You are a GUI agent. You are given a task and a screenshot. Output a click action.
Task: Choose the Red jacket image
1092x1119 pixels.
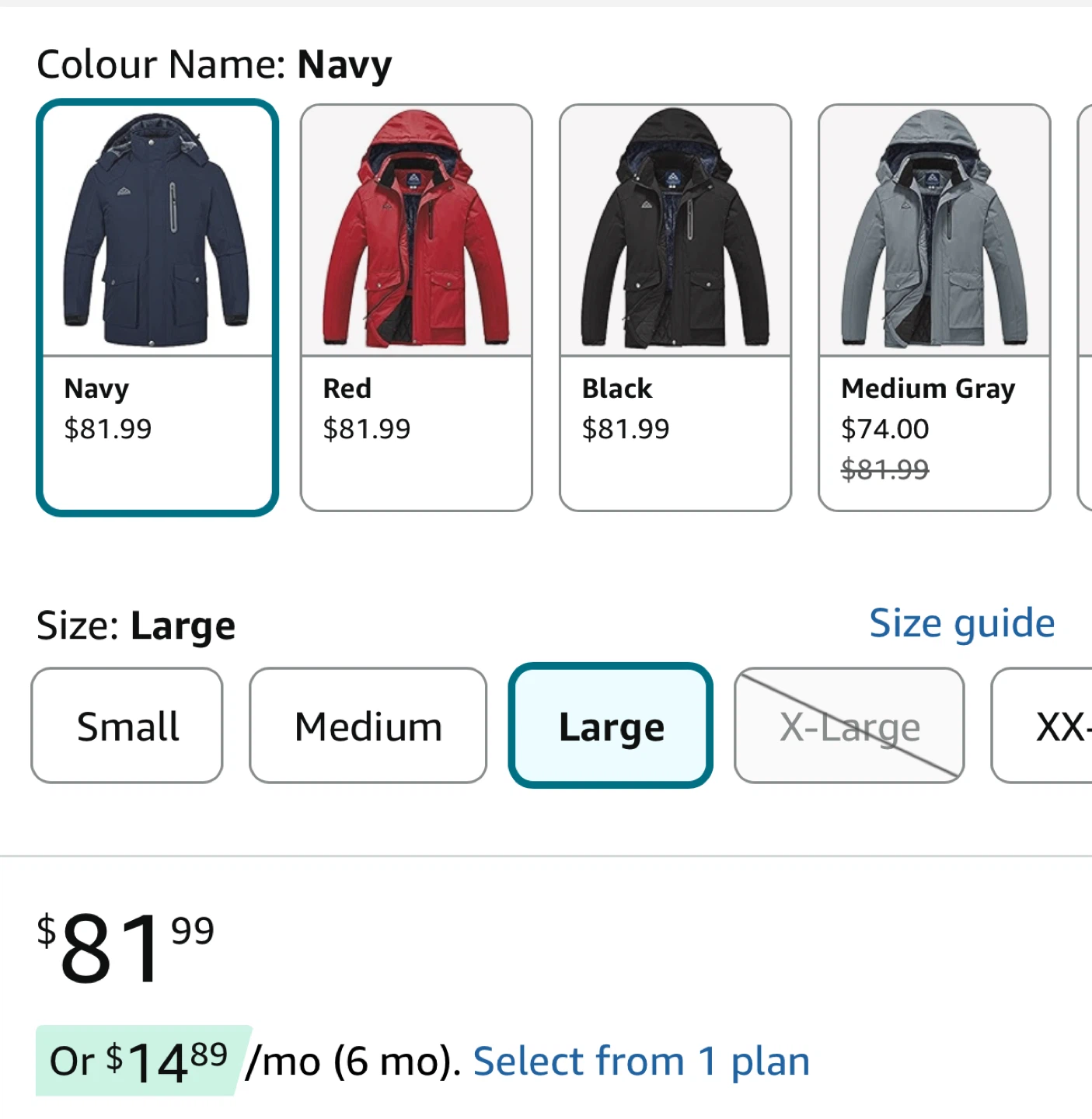click(x=416, y=231)
